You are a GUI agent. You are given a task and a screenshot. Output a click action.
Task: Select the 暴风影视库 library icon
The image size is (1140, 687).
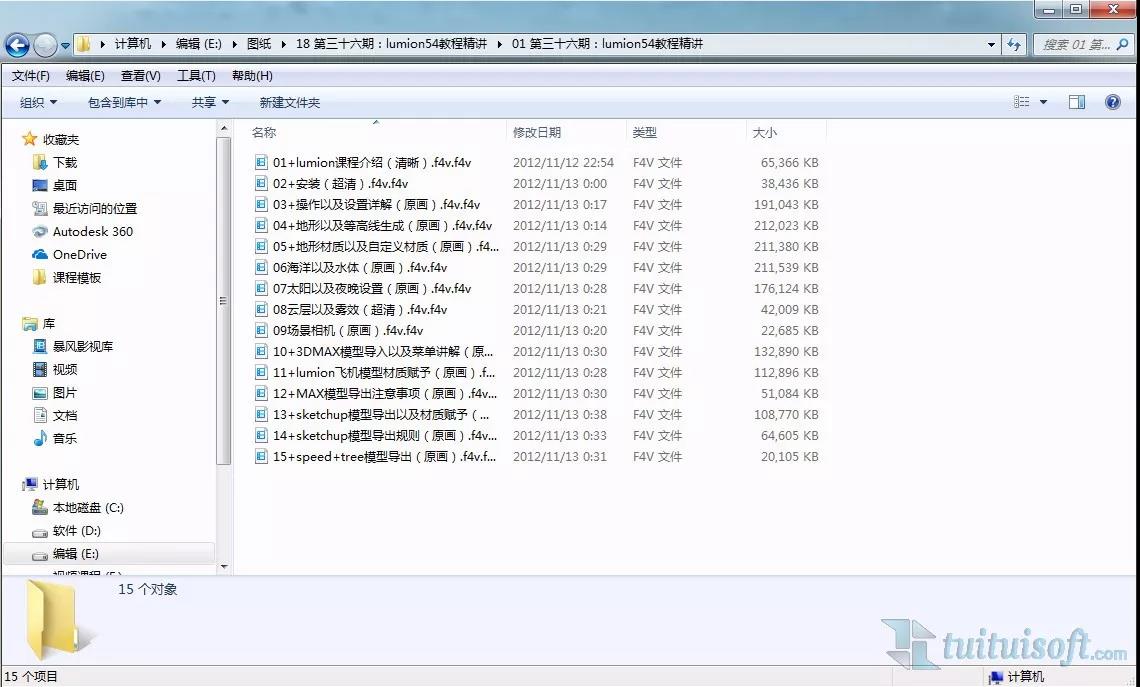coord(40,346)
